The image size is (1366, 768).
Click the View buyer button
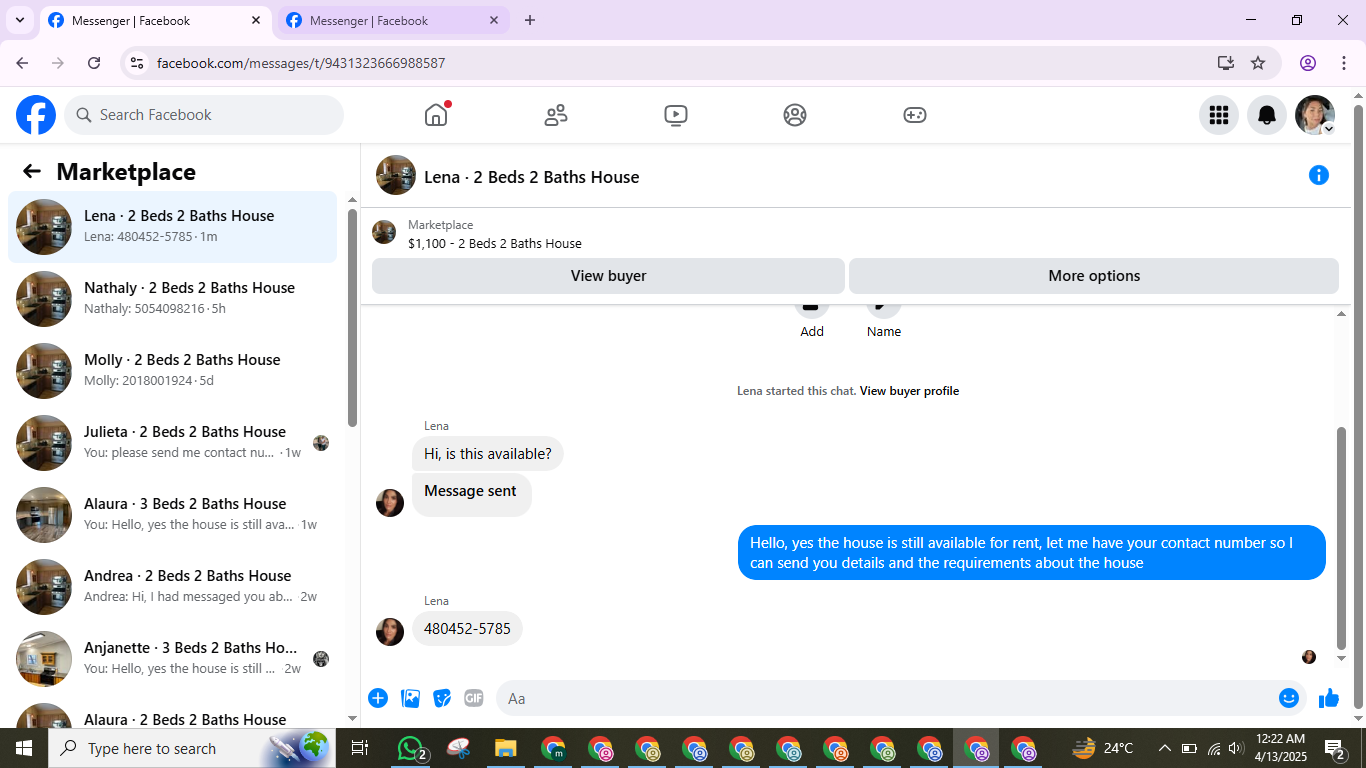click(608, 276)
